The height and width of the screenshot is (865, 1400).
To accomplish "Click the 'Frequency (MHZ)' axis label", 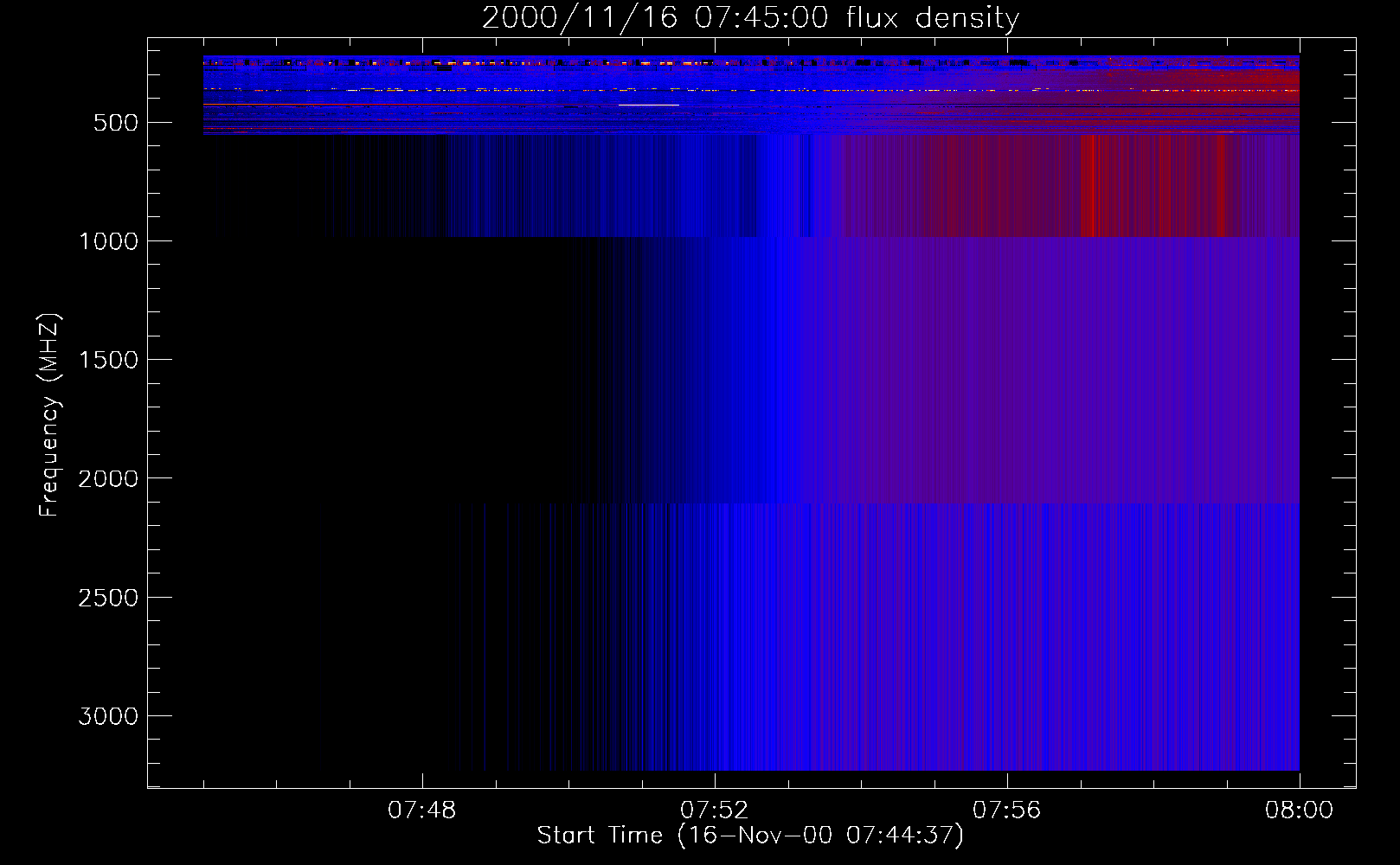I will tap(49, 415).
